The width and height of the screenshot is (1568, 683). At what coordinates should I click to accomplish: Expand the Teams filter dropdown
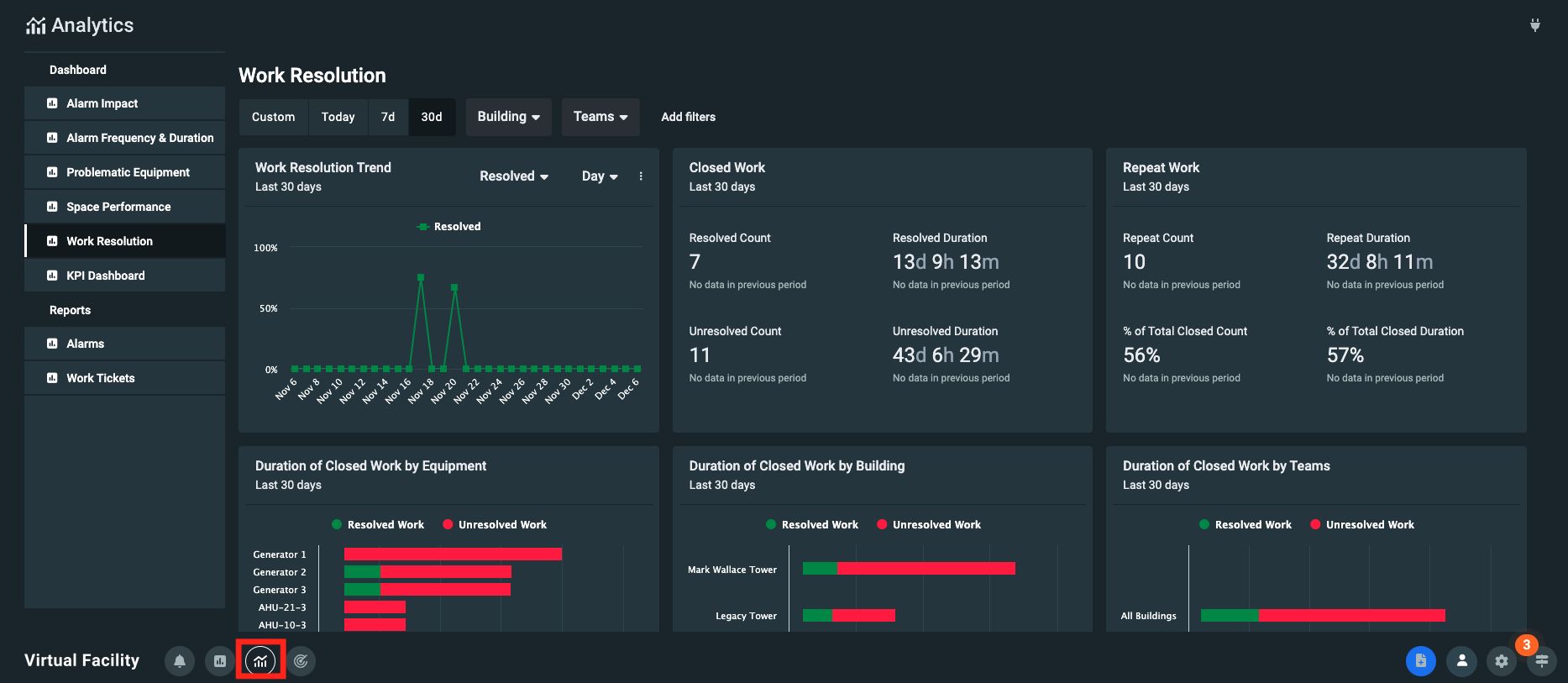coord(600,117)
